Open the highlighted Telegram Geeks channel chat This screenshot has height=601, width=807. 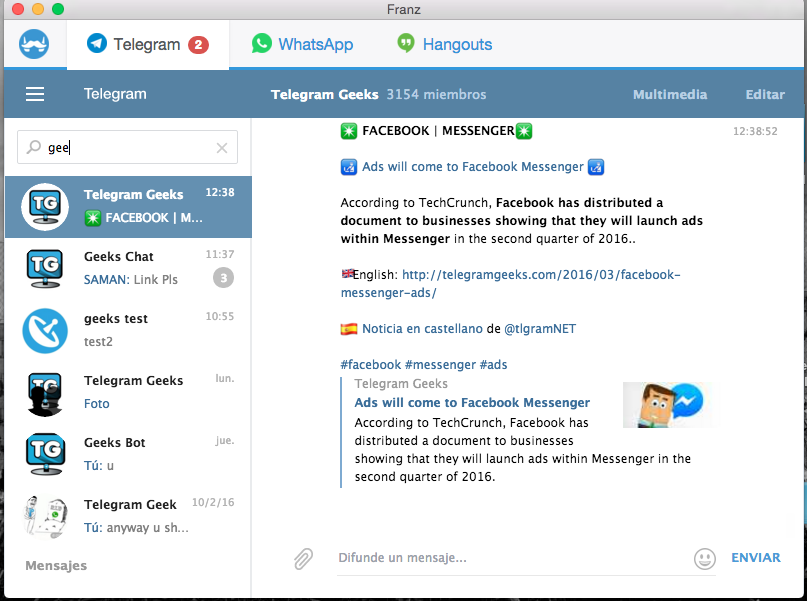(128, 207)
